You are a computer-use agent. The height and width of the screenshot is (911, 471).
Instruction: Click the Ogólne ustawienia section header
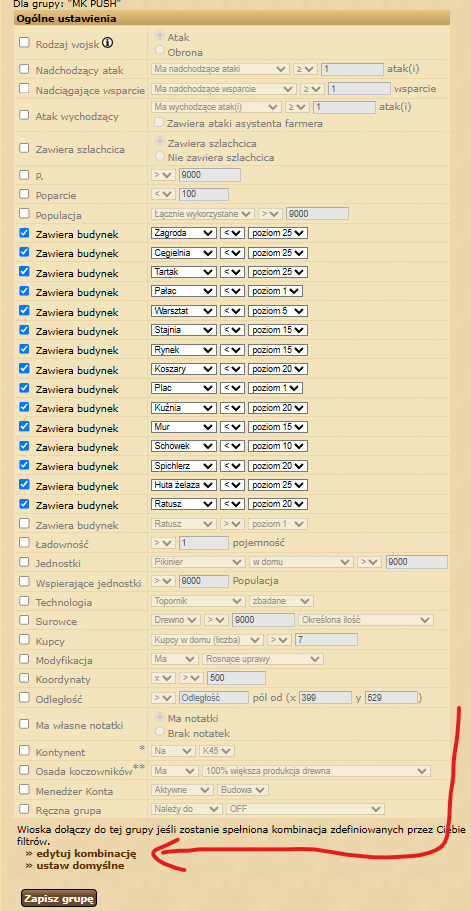click(232, 19)
